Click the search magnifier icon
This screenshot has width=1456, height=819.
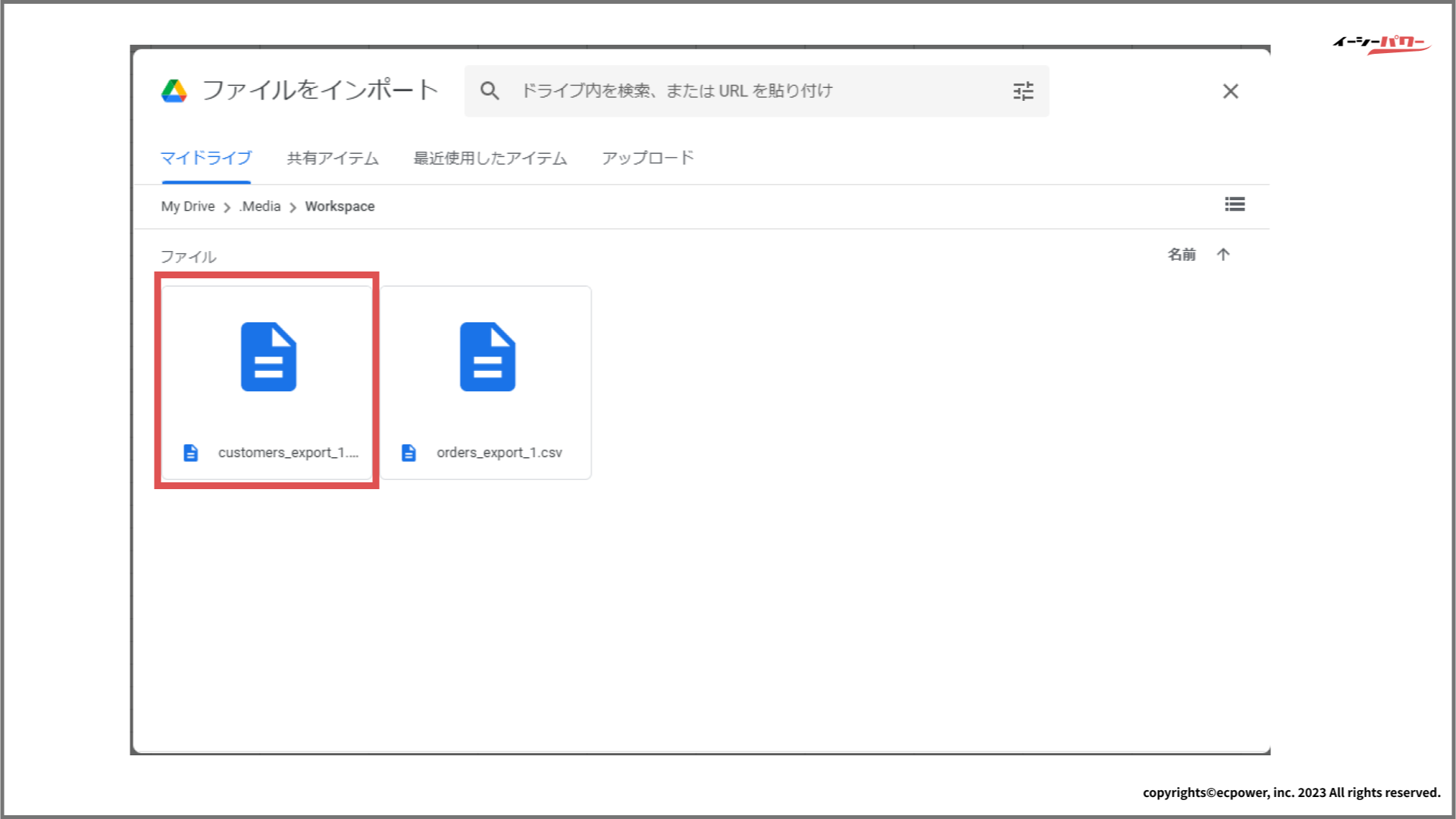tap(490, 91)
